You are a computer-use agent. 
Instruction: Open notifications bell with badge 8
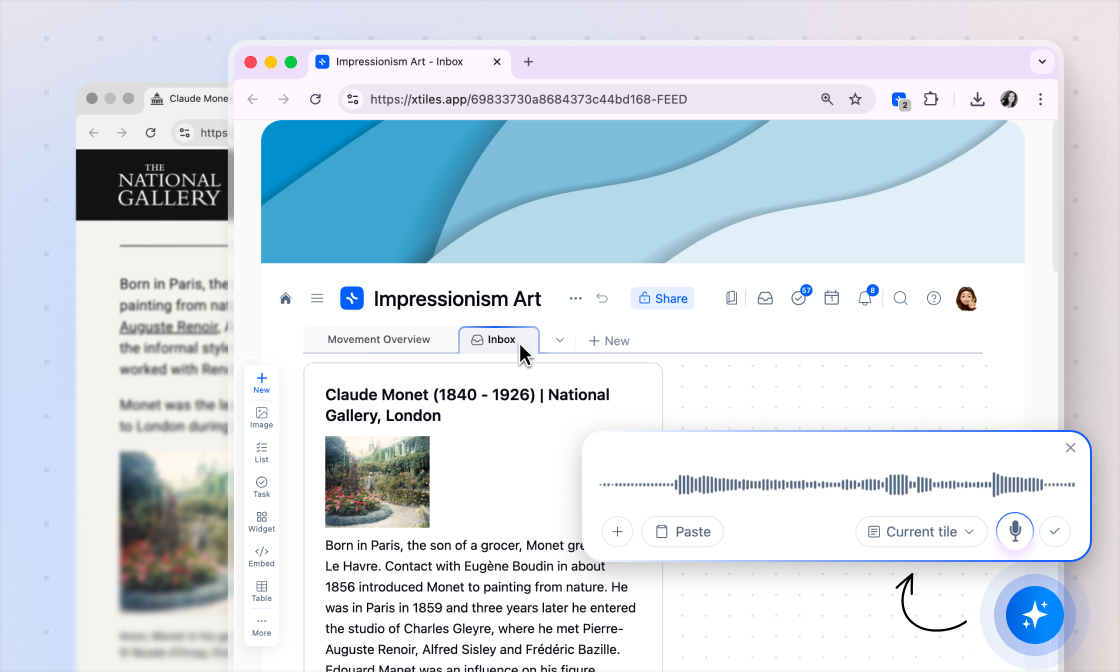[x=865, y=298]
